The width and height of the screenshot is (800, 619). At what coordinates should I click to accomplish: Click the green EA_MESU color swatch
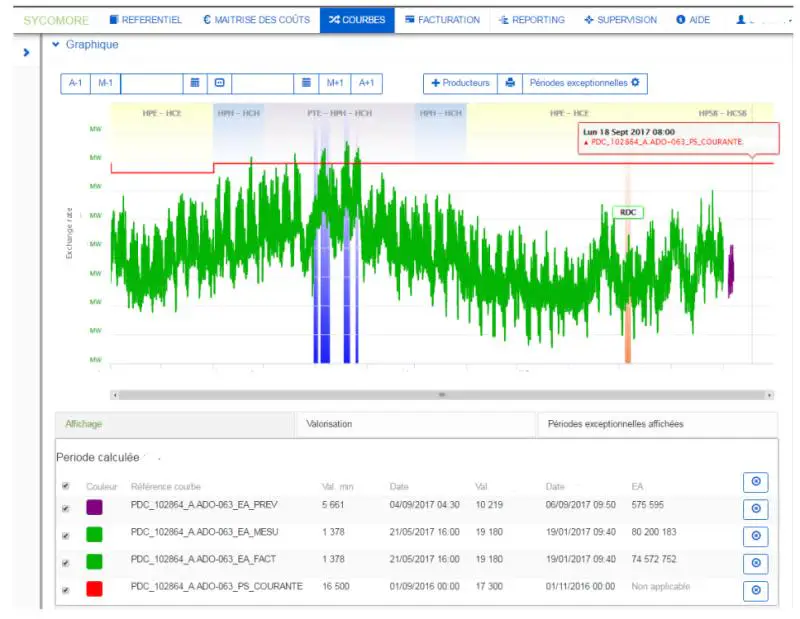(x=94, y=534)
